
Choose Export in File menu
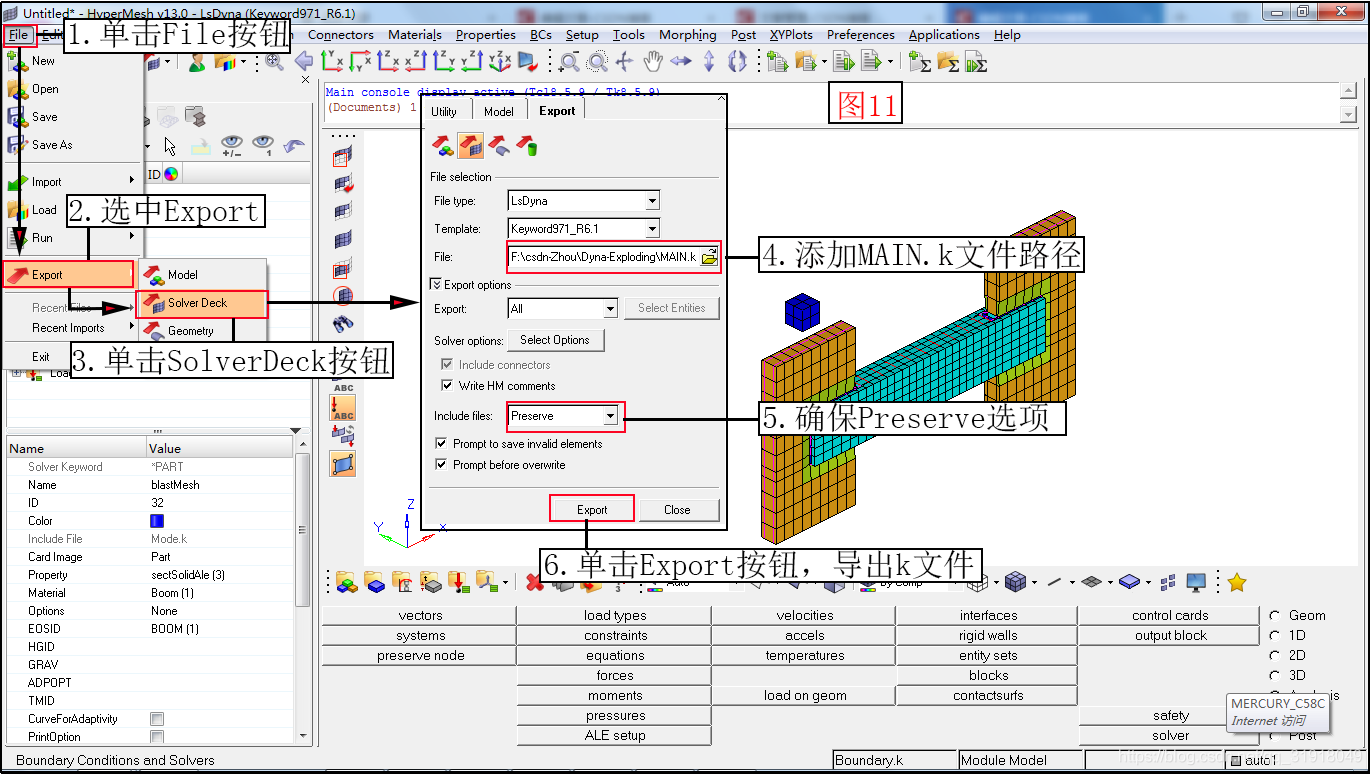tap(69, 275)
